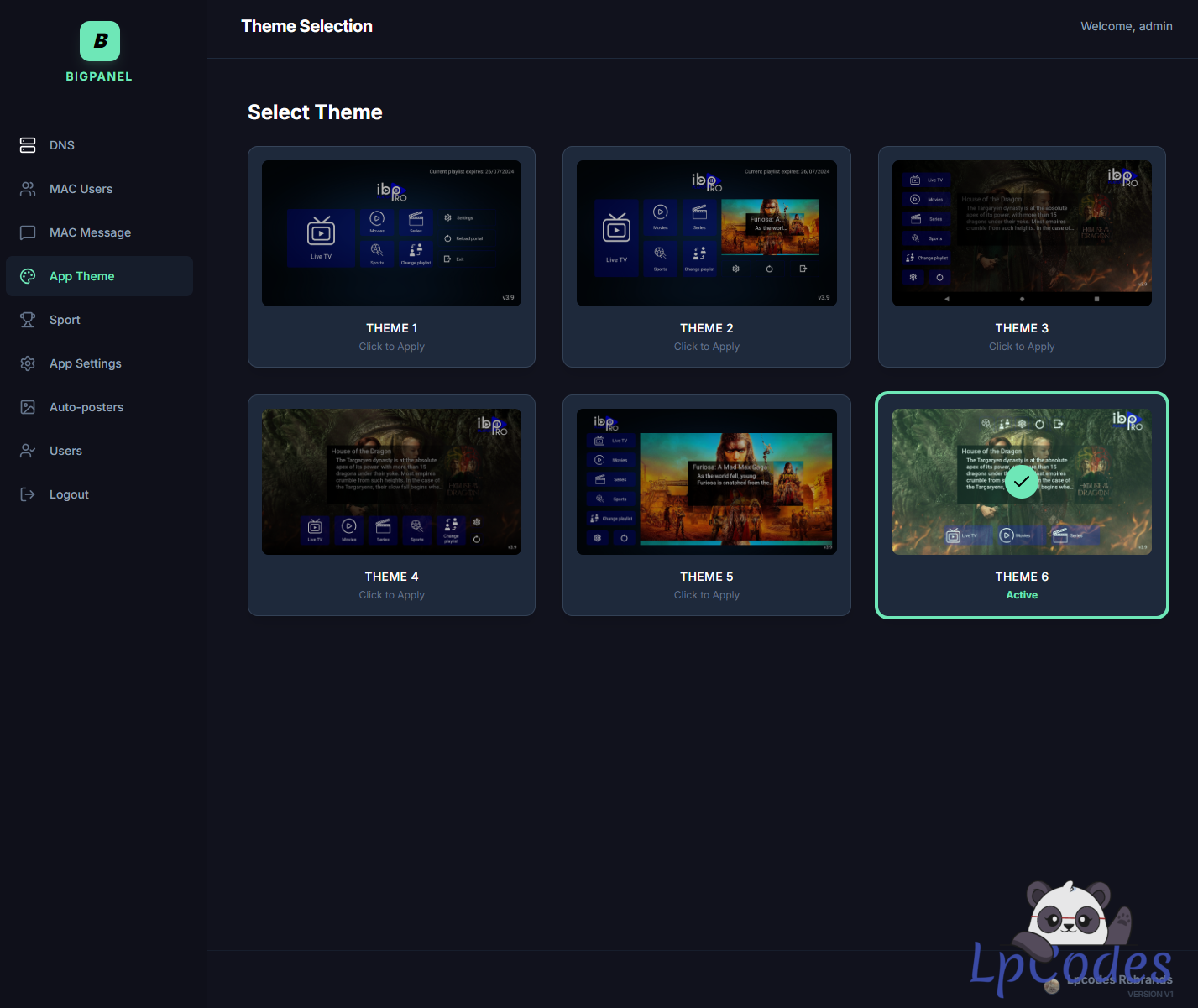The width and height of the screenshot is (1198, 1008).
Task: Click the Logout arrow icon
Action: click(x=28, y=494)
